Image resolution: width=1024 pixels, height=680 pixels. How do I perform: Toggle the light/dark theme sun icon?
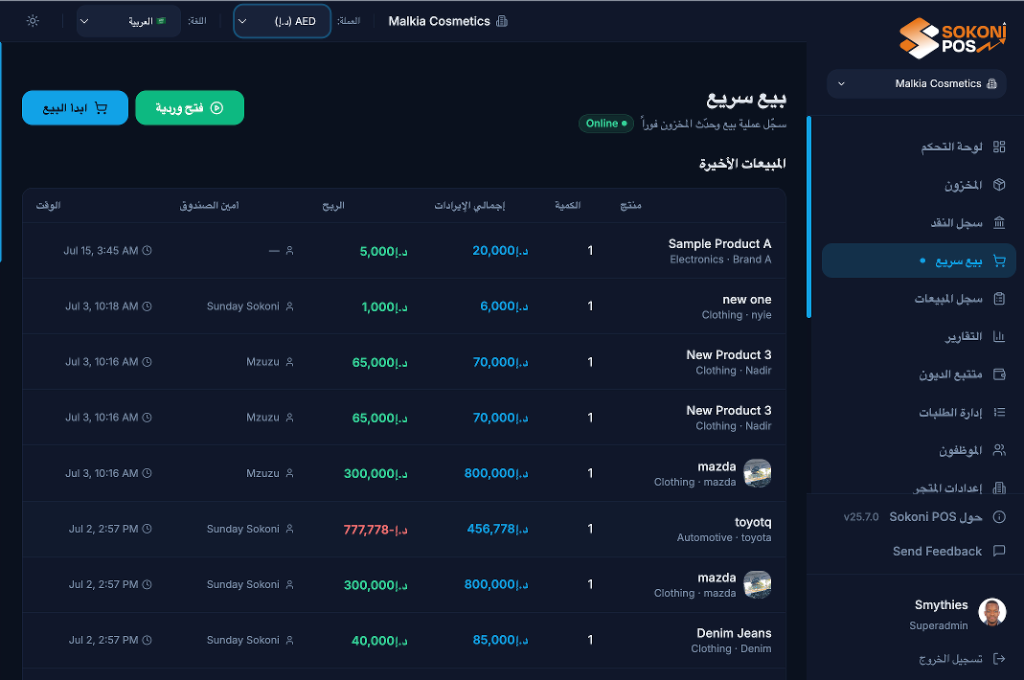coord(33,21)
